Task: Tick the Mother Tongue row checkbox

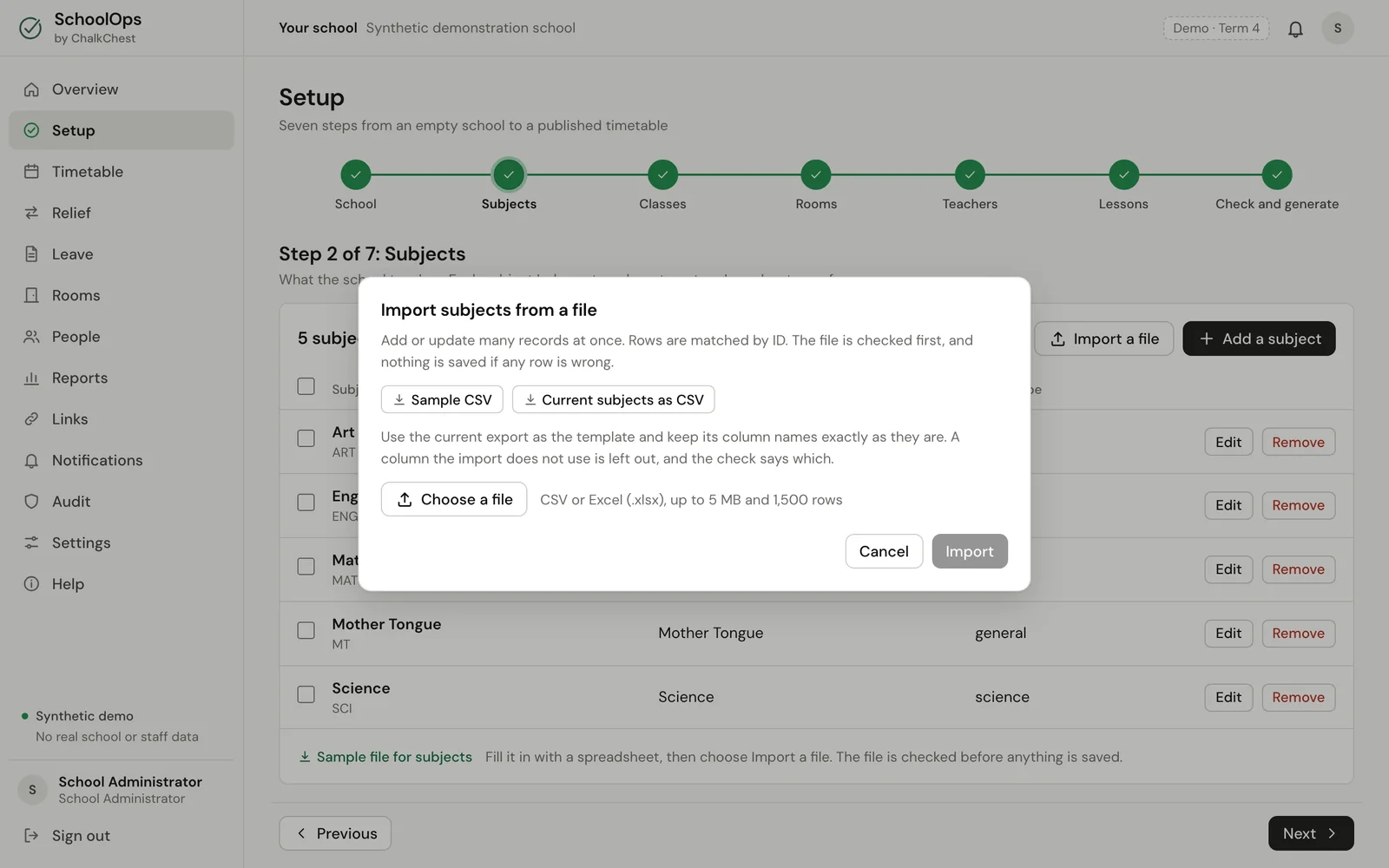Action: point(306,631)
